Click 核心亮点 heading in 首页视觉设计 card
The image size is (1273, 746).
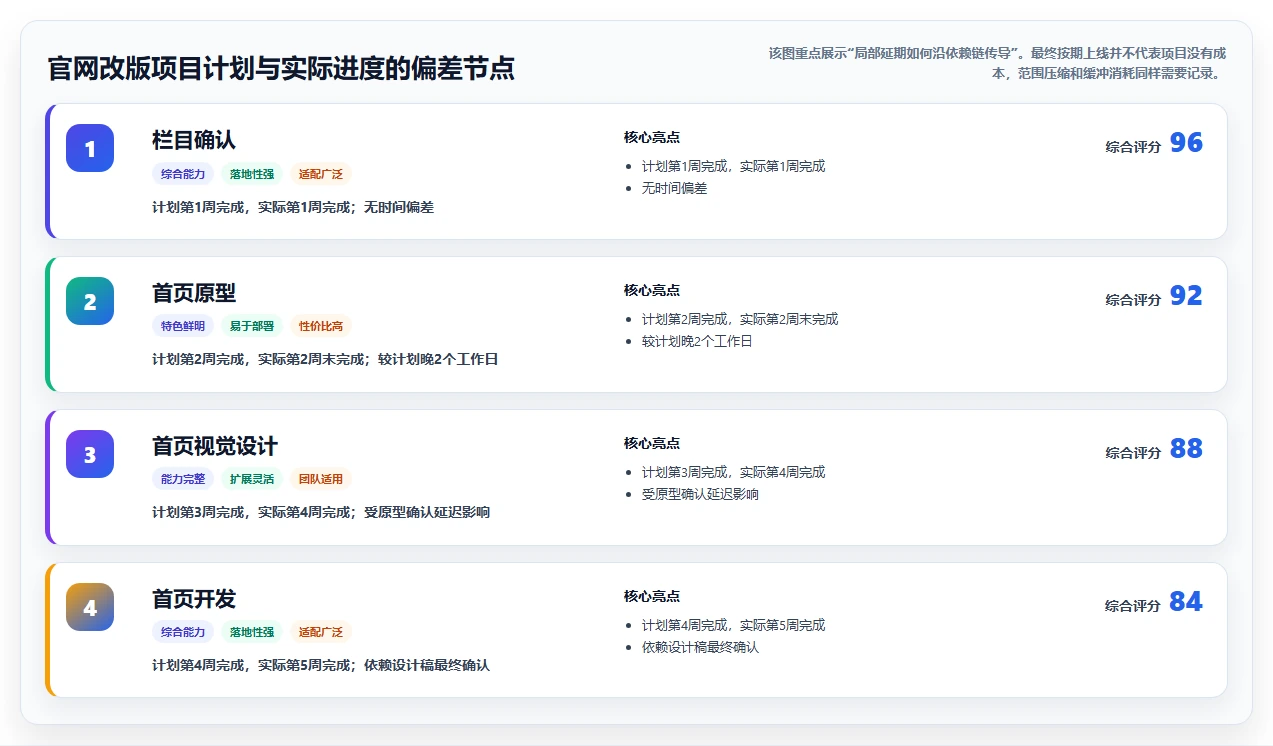(652, 444)
